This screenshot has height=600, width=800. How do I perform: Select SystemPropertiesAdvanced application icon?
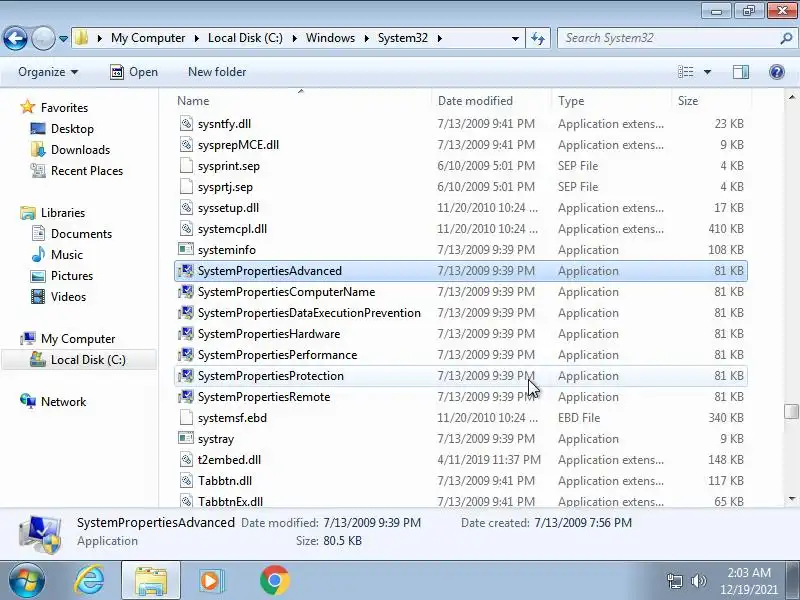pos(186,270)
